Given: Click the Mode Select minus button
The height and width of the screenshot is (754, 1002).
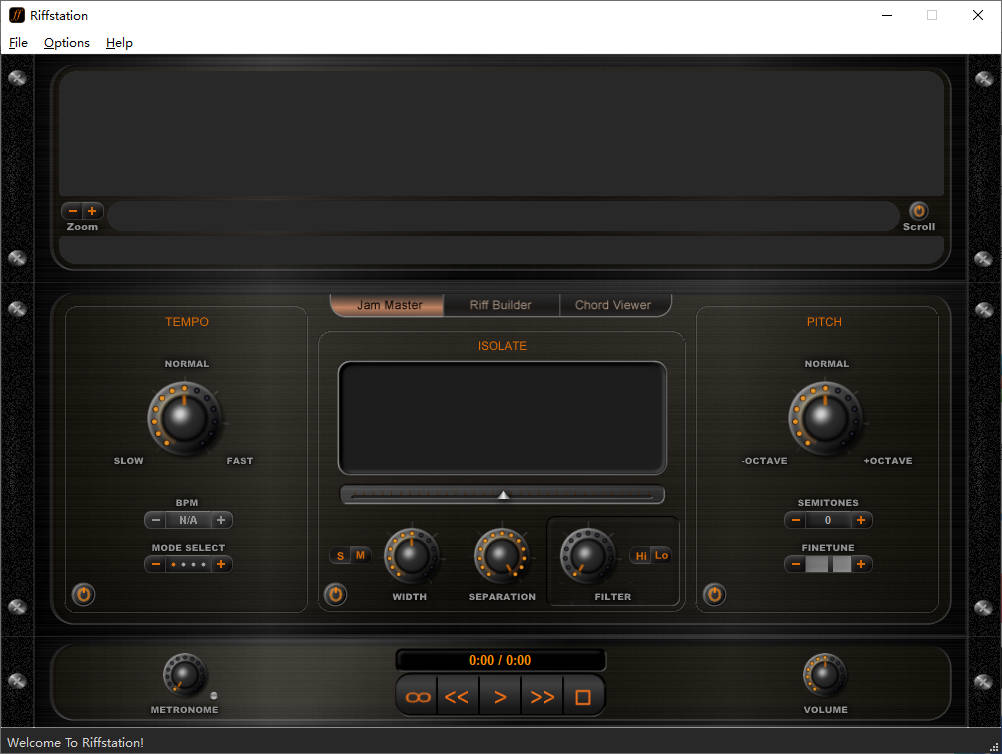Looking at the screenshot, I should point(155,564).
